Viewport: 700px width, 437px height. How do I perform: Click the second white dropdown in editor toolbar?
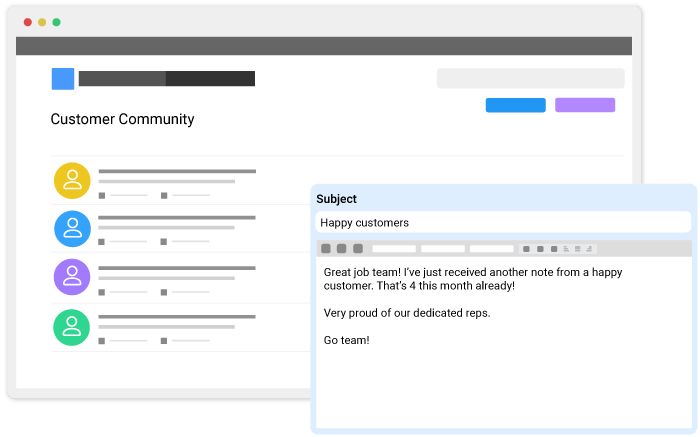click(x=442, y=249)
